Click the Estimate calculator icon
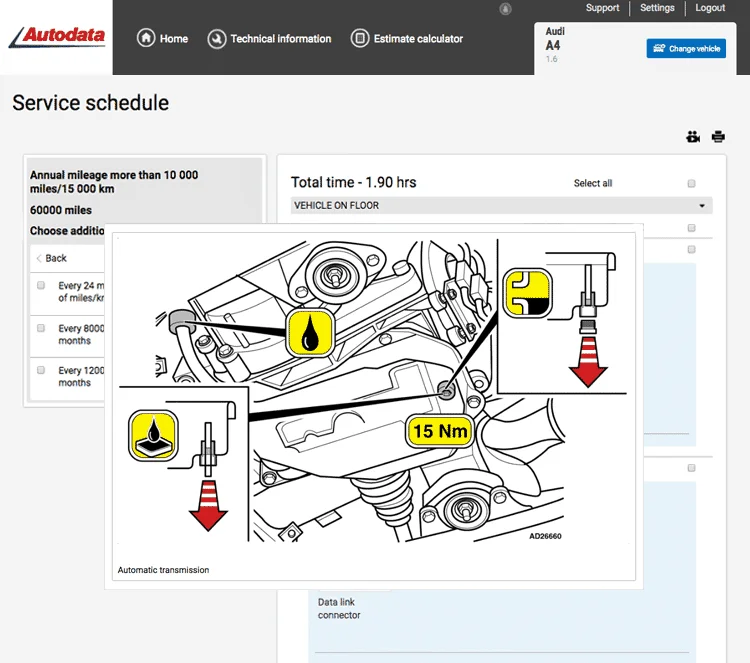Viewport: 750px width, 663px height. point(360,39)
